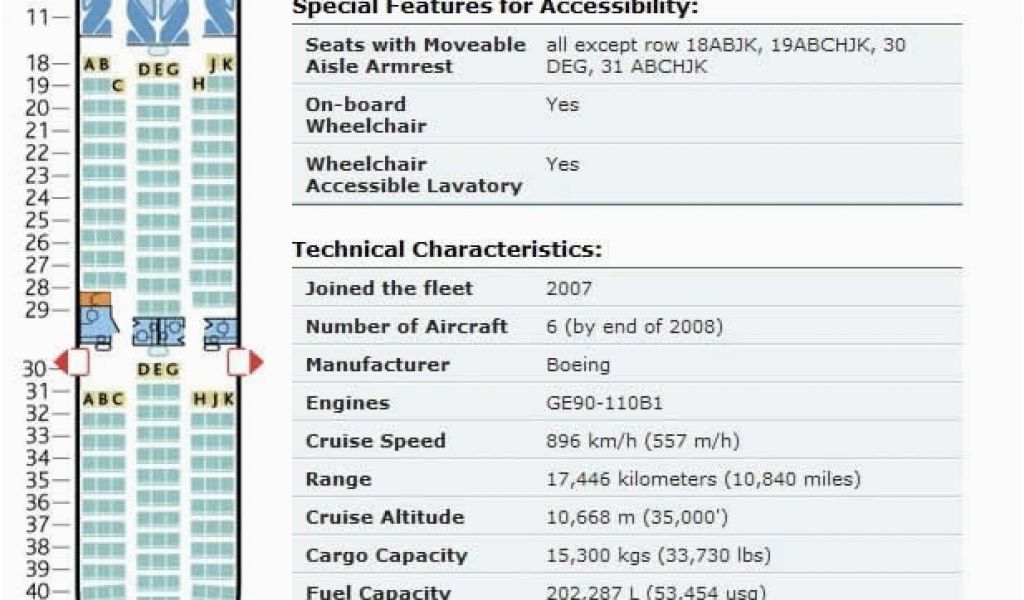Image resolution: width=1024 pixels, height=600 pixels.
Task: Select the row 18 DEG seat label
Action: point(158,69)
